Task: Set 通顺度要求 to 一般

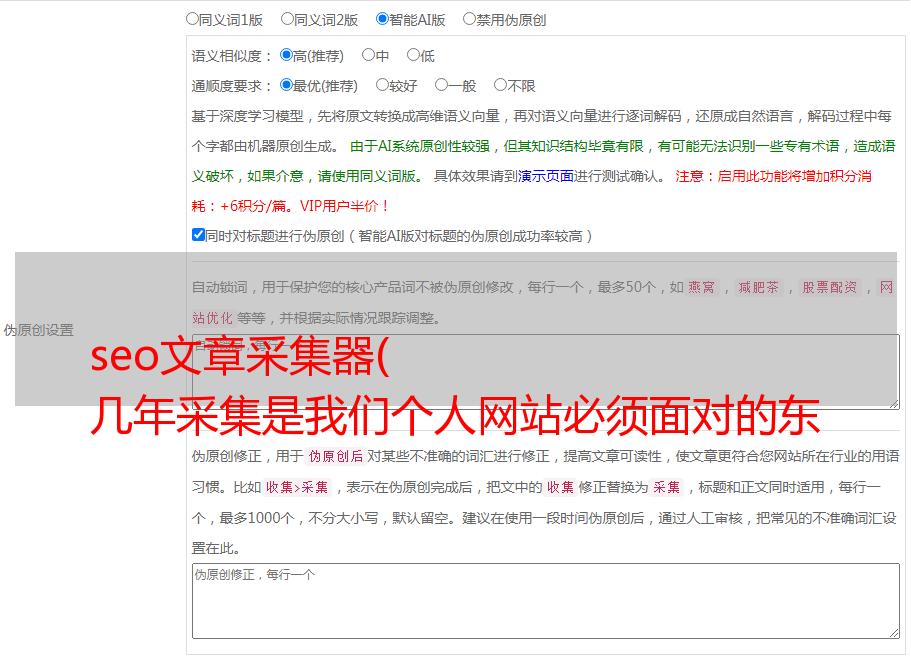Action: [442, 85]
